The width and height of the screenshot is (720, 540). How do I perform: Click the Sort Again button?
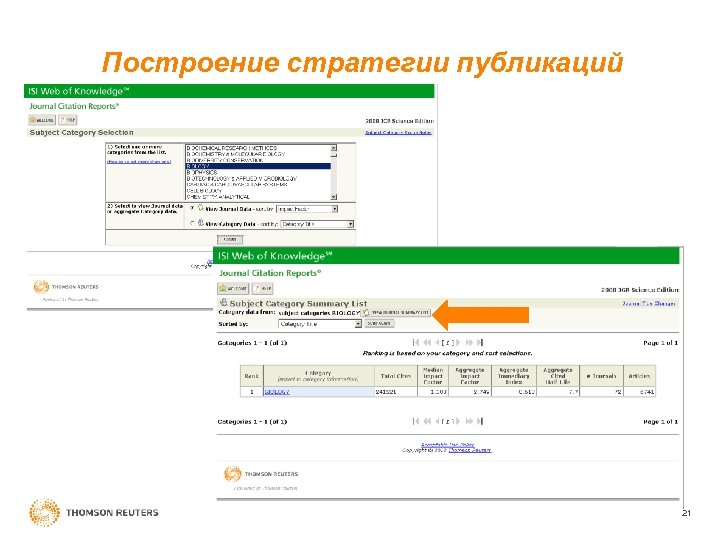(x=379, y=323)
